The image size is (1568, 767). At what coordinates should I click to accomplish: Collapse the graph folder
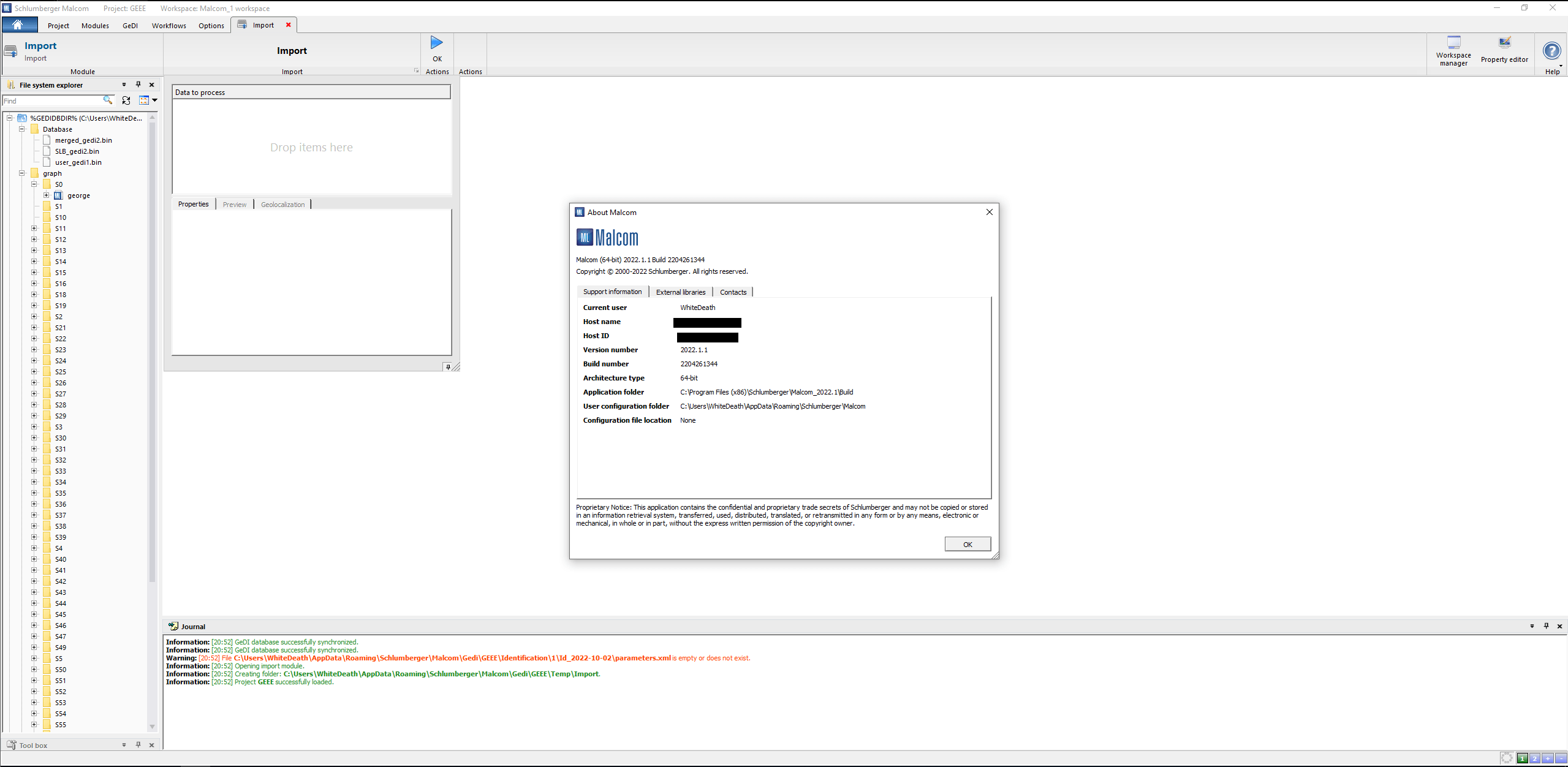coord(22,173)
